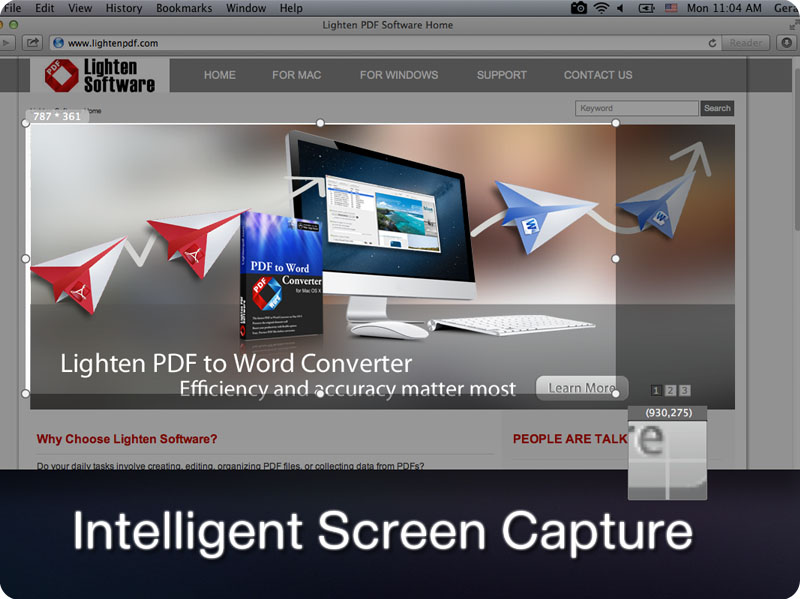
Task: Open the View menu
Action: click(80, 8)
